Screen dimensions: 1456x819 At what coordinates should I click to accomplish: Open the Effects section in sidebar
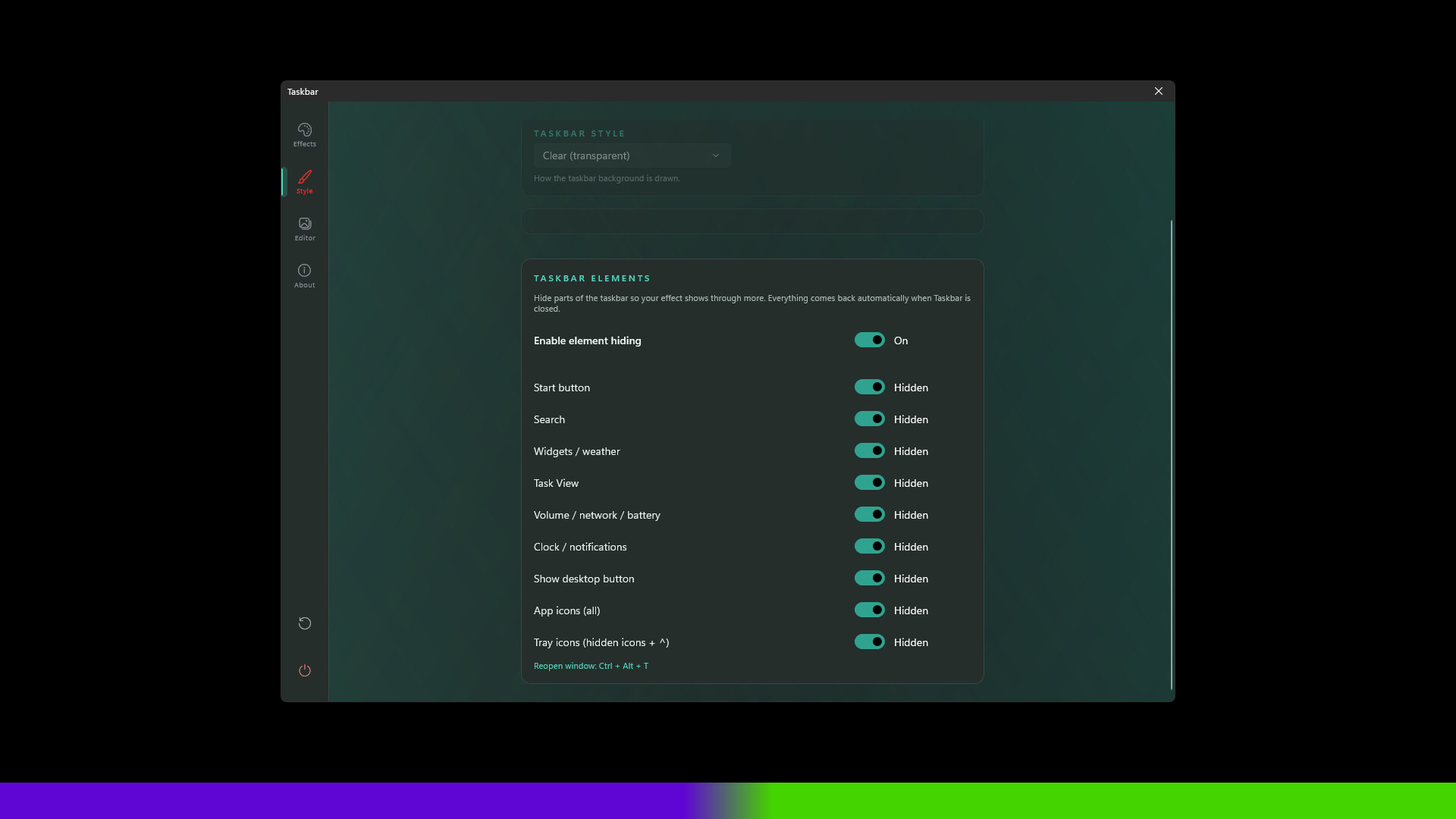coord(304,135)
